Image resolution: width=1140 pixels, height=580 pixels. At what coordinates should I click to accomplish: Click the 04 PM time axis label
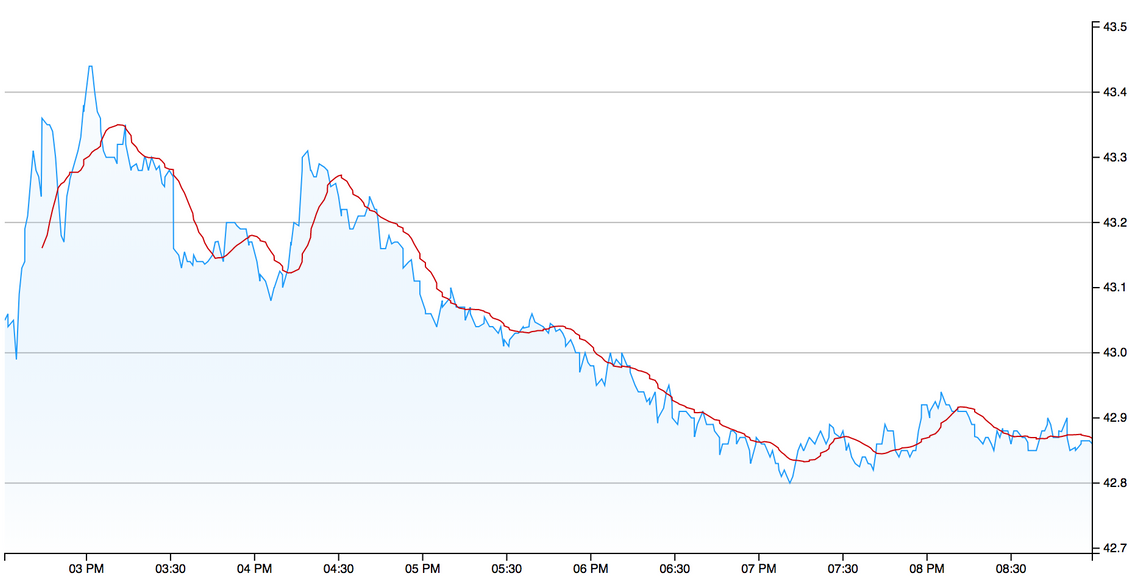(254, 569)
